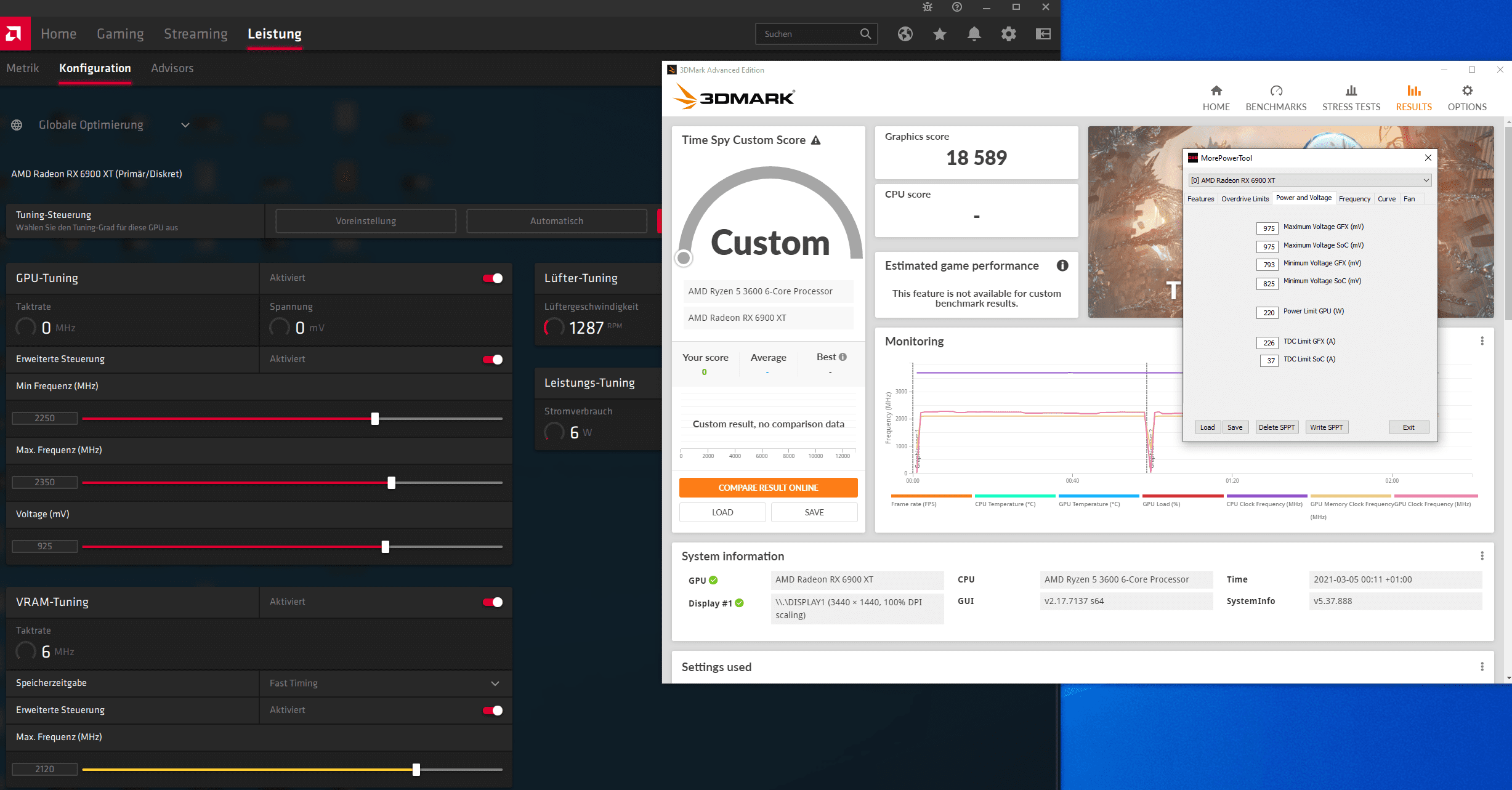
Task: Open the Settings used three-dot menu
Action: [x=1482, y=667]
